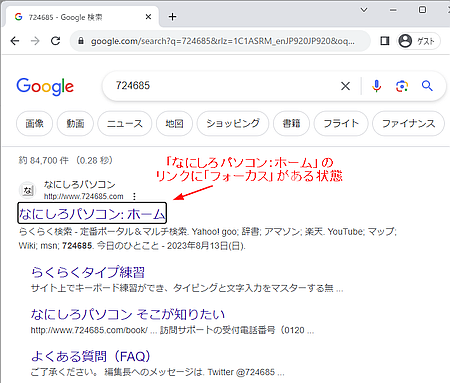Filter results by ショッピング
This screenshot has width=450, height=383.
pos(233,124)
